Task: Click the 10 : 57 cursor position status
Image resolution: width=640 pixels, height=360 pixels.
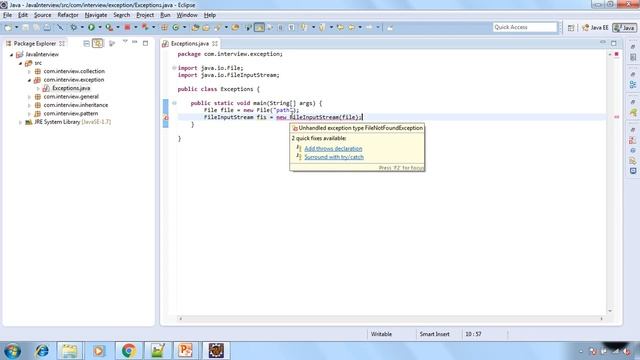Action: 473,334
